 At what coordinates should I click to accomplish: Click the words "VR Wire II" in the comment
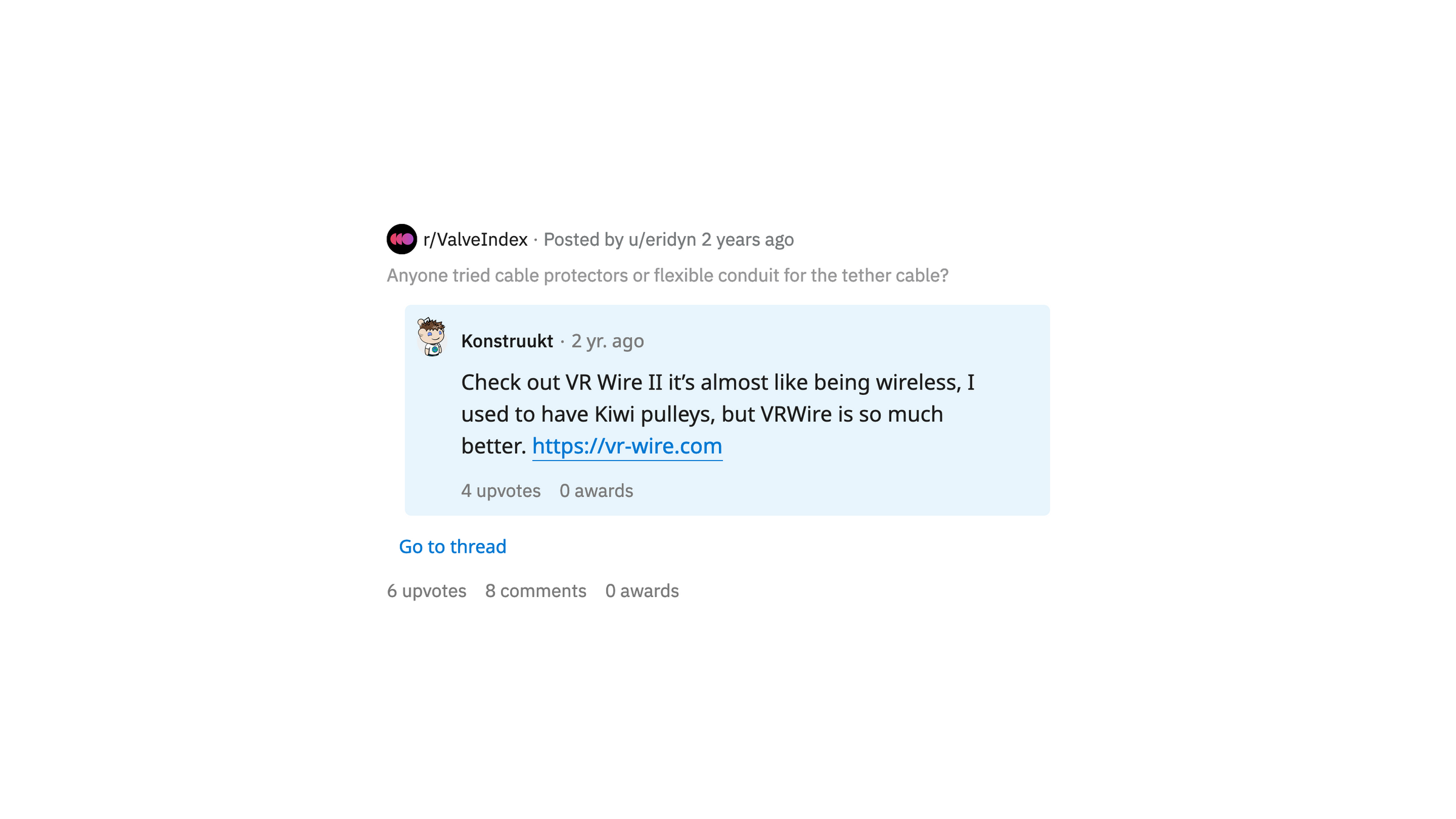pos(613,382)
